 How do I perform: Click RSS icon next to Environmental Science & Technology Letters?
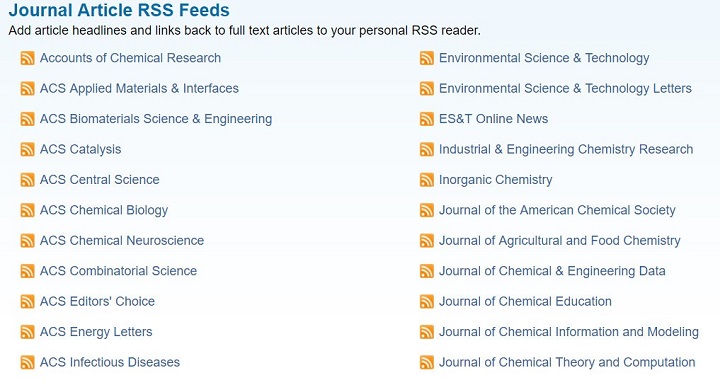tap(427, 89)
